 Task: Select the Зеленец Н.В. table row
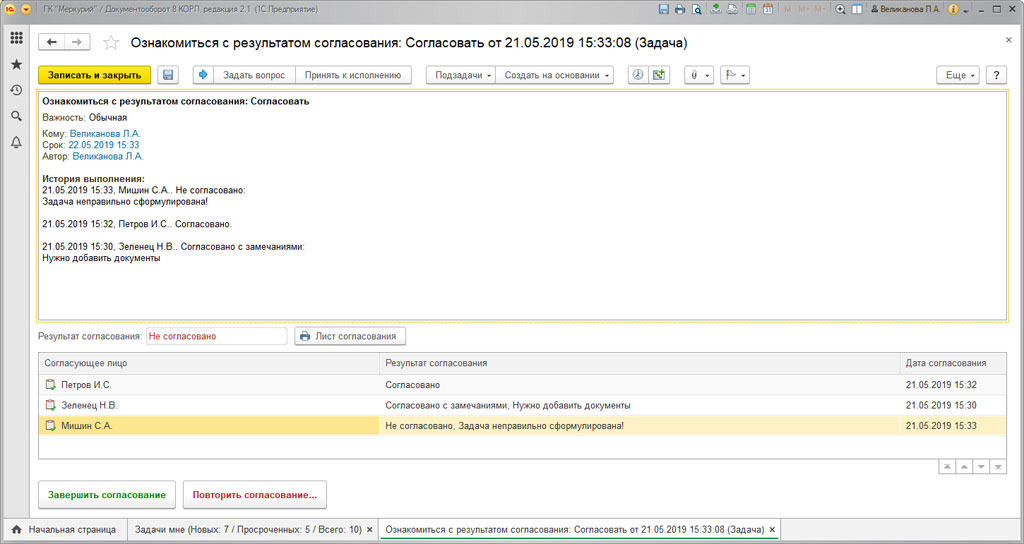[x=522, y=406]
